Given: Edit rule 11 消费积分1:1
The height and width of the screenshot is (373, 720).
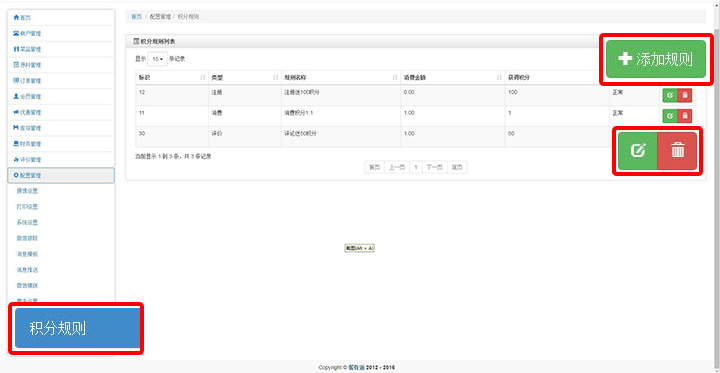Looking at the screenshot, I should [x=670, y=116].
